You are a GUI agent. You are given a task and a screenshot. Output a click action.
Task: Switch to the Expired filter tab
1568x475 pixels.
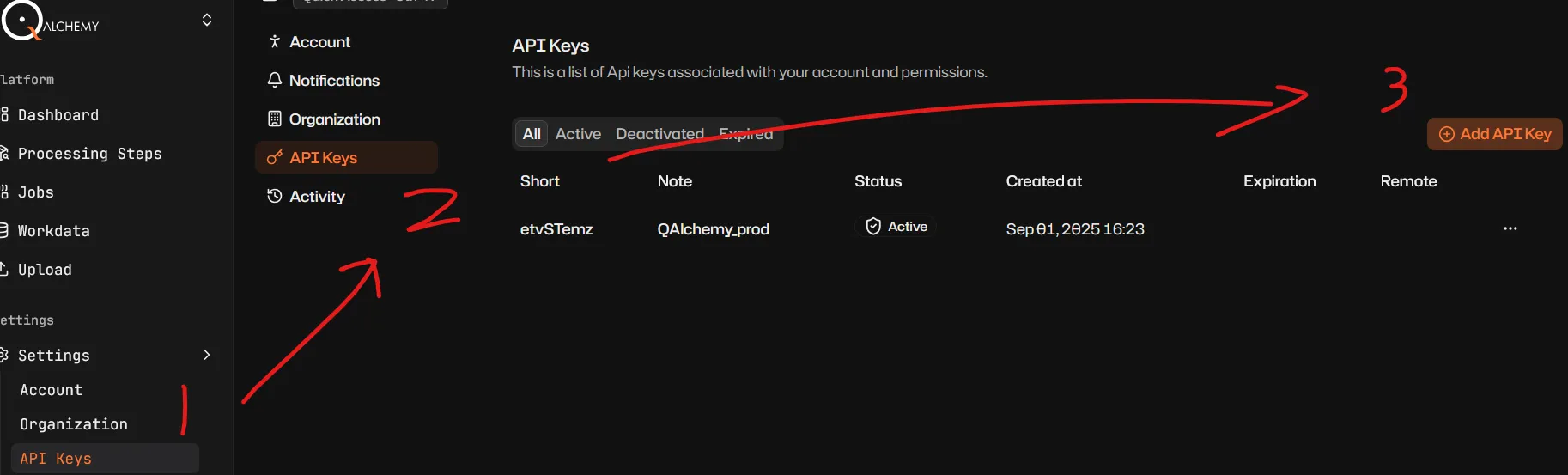(745, 134)
